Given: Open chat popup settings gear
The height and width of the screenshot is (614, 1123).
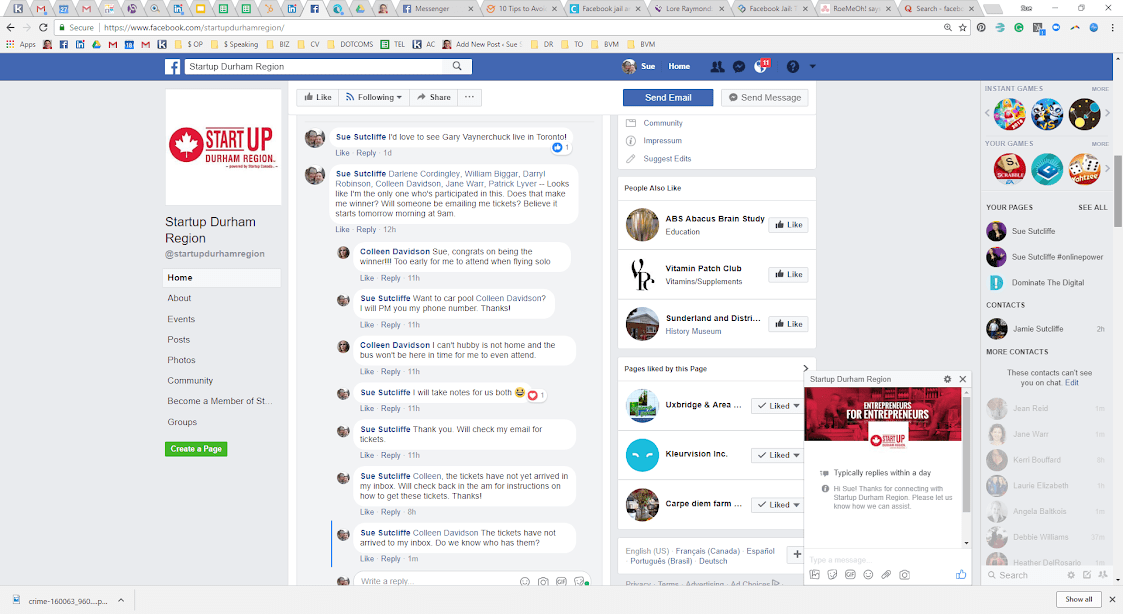Looking at the screenshot, I should 947,380.
